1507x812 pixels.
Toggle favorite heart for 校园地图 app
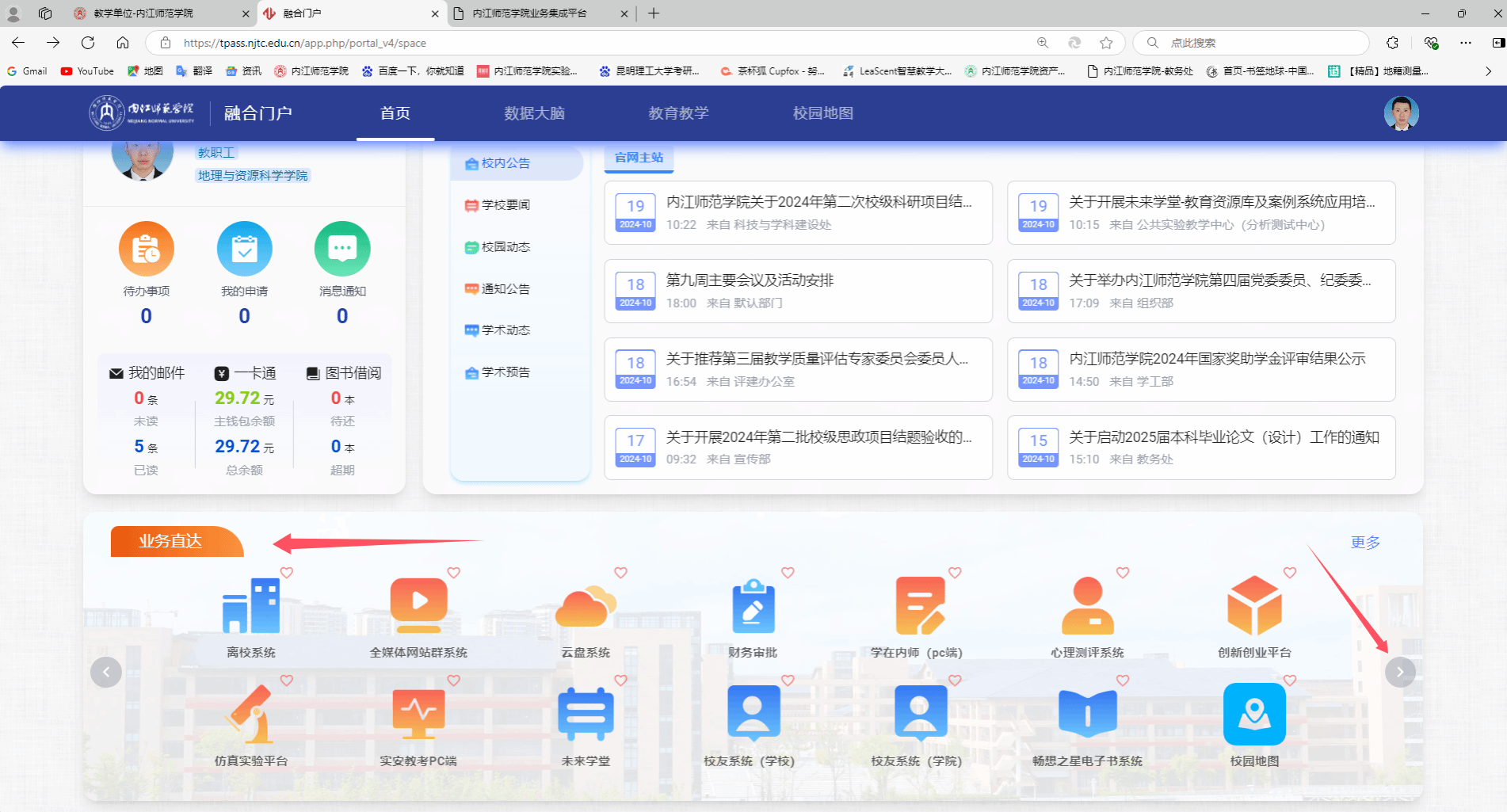pos(1290,680)
